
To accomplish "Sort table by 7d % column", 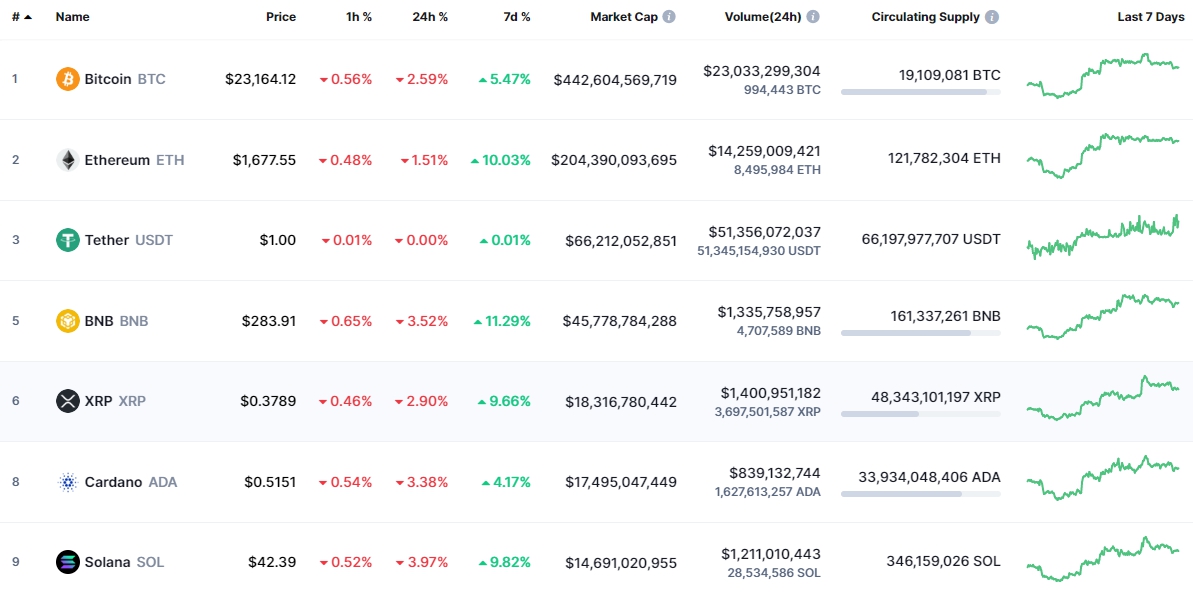I will (517, 17).
